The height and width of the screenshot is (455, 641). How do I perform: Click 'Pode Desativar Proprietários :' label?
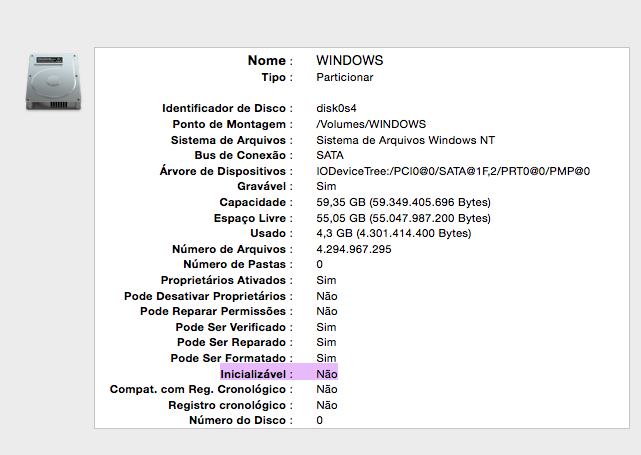click(208, 296)
